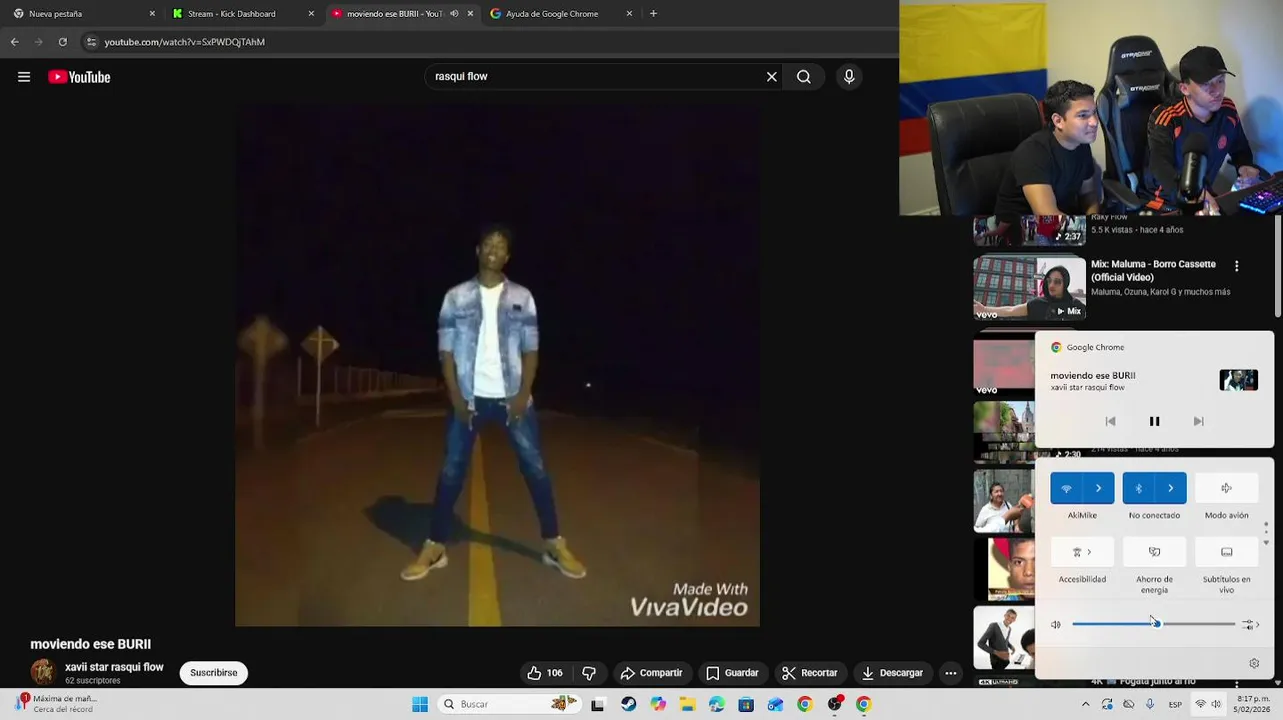Skip to next track in media flyout
Viewport: 1283px width, 720px height.
[1198, 421]
